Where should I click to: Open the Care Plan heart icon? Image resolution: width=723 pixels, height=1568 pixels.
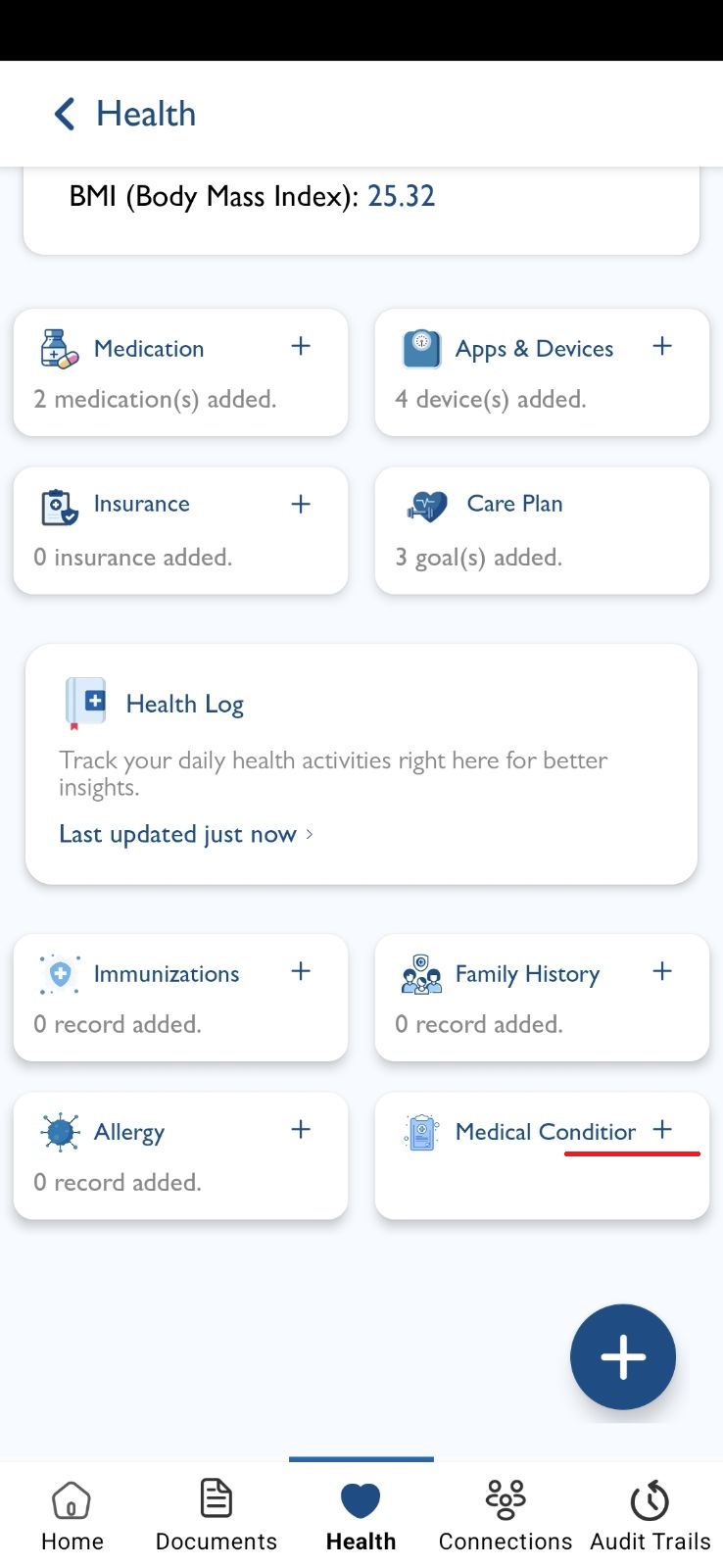[x=426, y=506]
